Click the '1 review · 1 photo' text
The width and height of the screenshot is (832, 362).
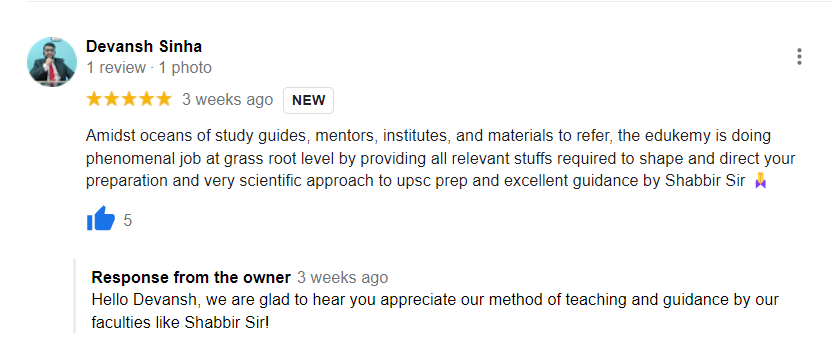point(149,68)
